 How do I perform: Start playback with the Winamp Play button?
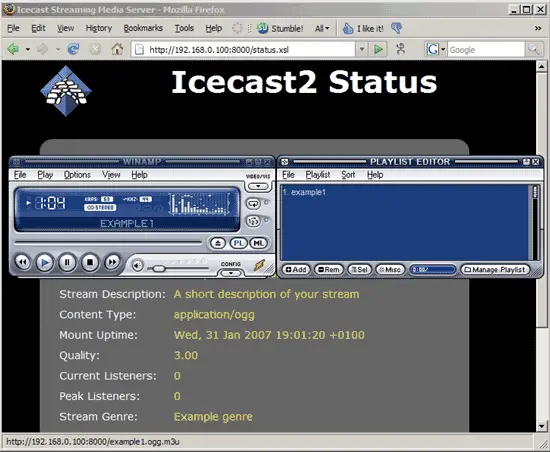45,262
